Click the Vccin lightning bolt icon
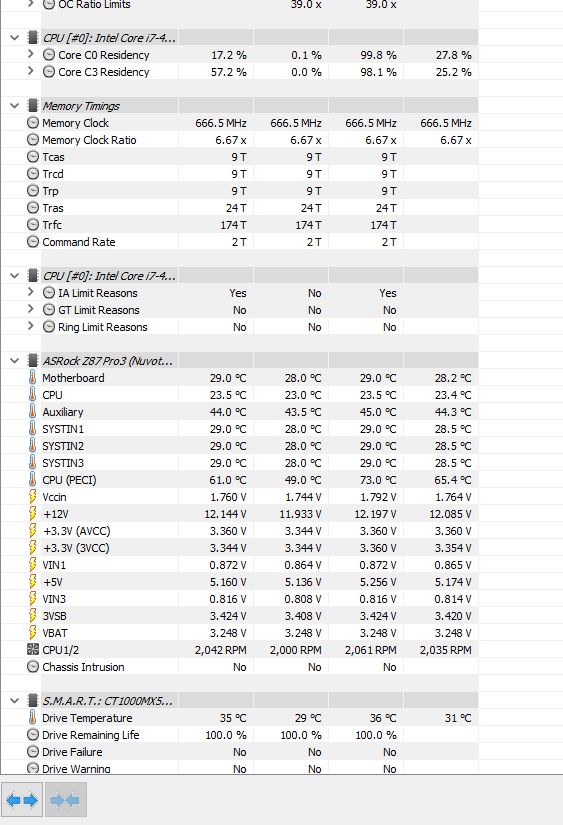 [x=33, y=497]
